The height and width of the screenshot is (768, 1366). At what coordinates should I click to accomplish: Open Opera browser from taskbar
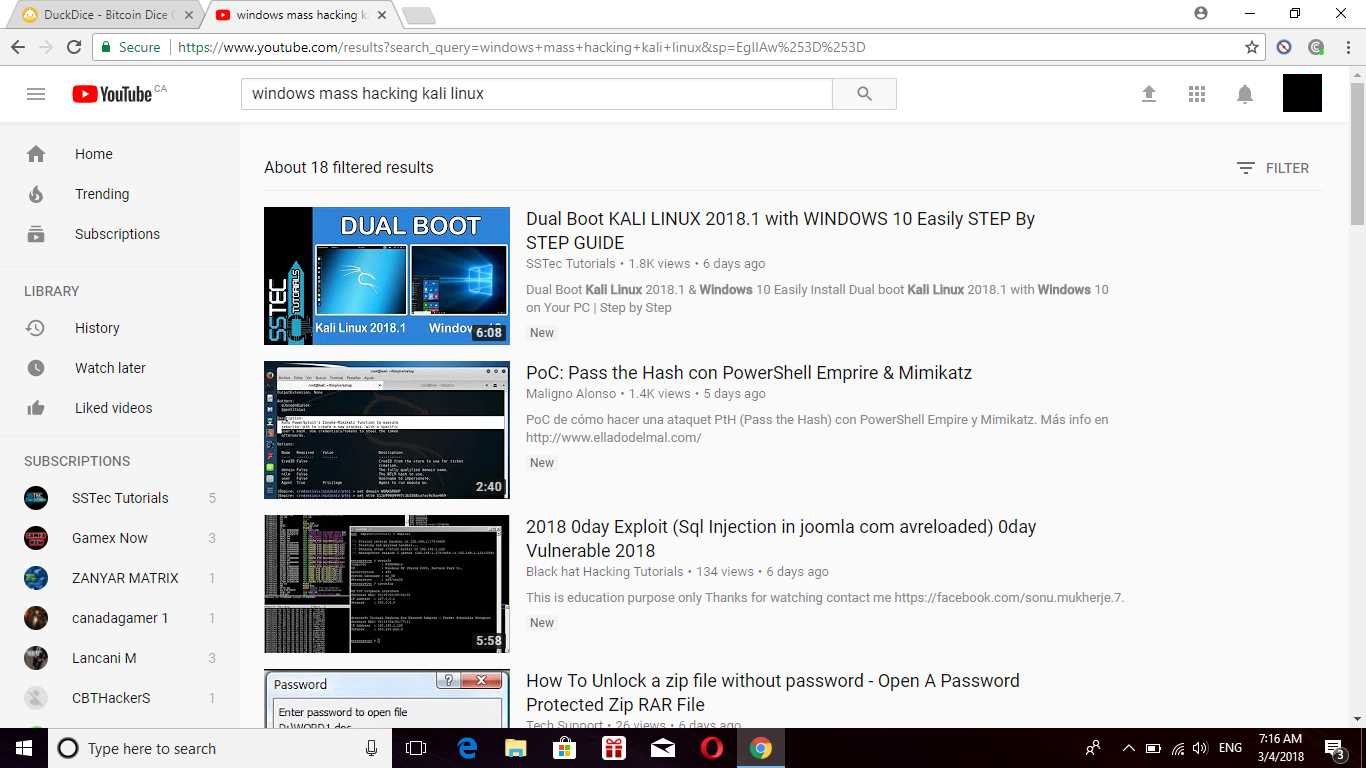pos(712,748)
